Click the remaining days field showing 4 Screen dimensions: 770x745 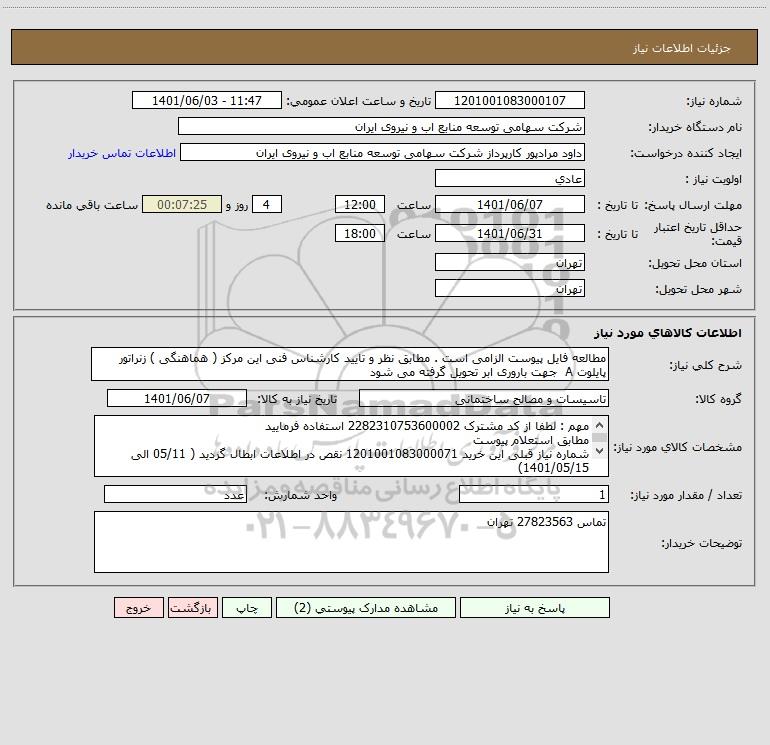[267, 204]
